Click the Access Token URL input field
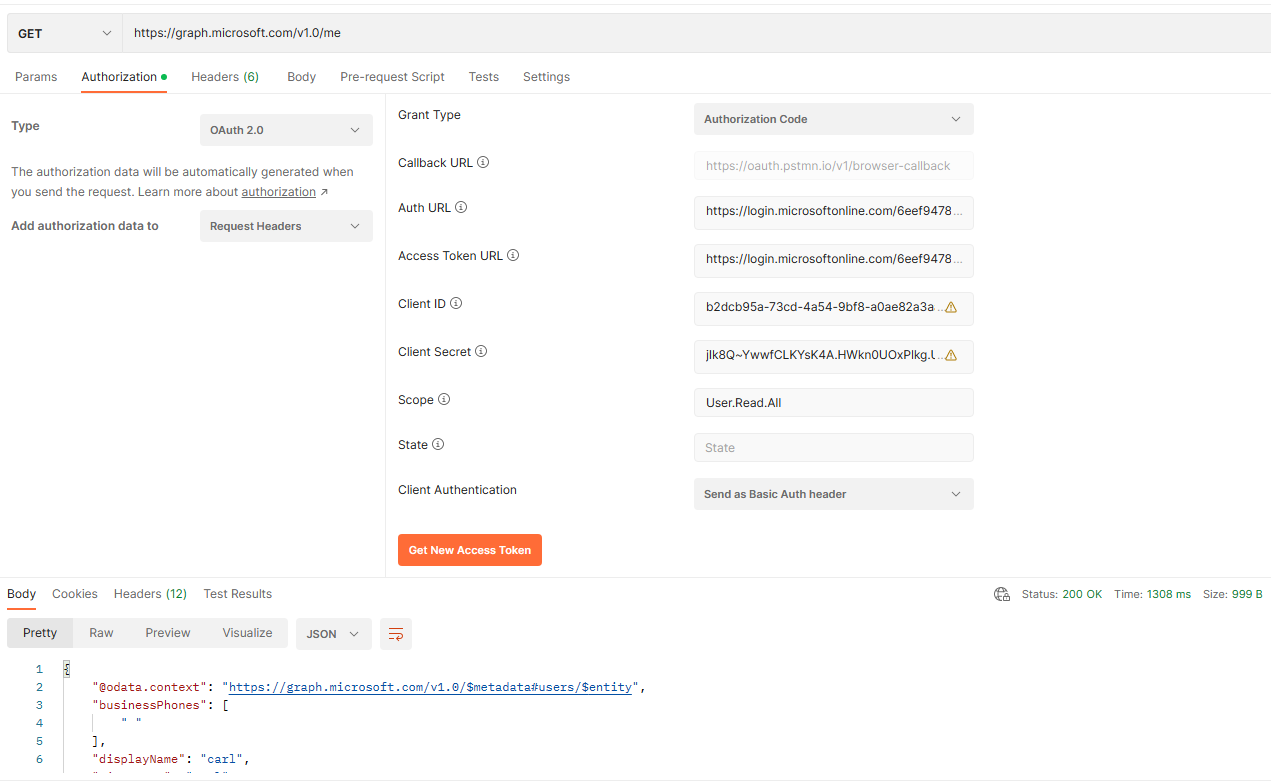The width and height of the screenshot is (1271, 783). click(x=833, y=260)
